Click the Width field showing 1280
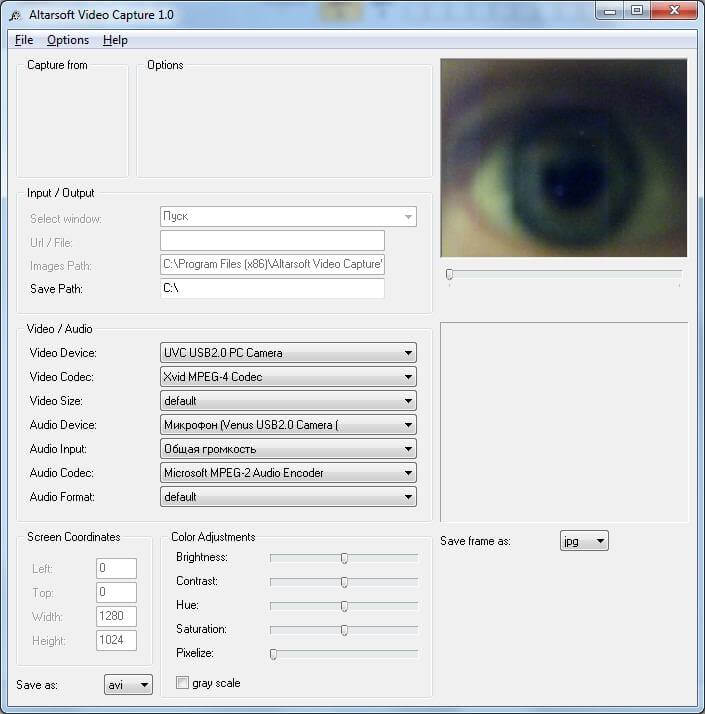Screen dimensions: 705x714 (x=117, y=616)
